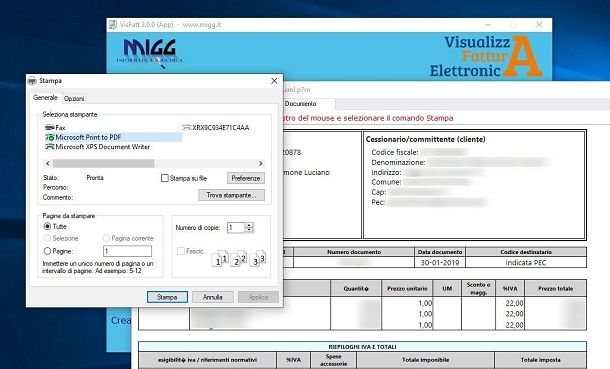This screenshot has height=369, width=610.
Task: Enable the Stampa su file checkbox
Action: [165, 178]
